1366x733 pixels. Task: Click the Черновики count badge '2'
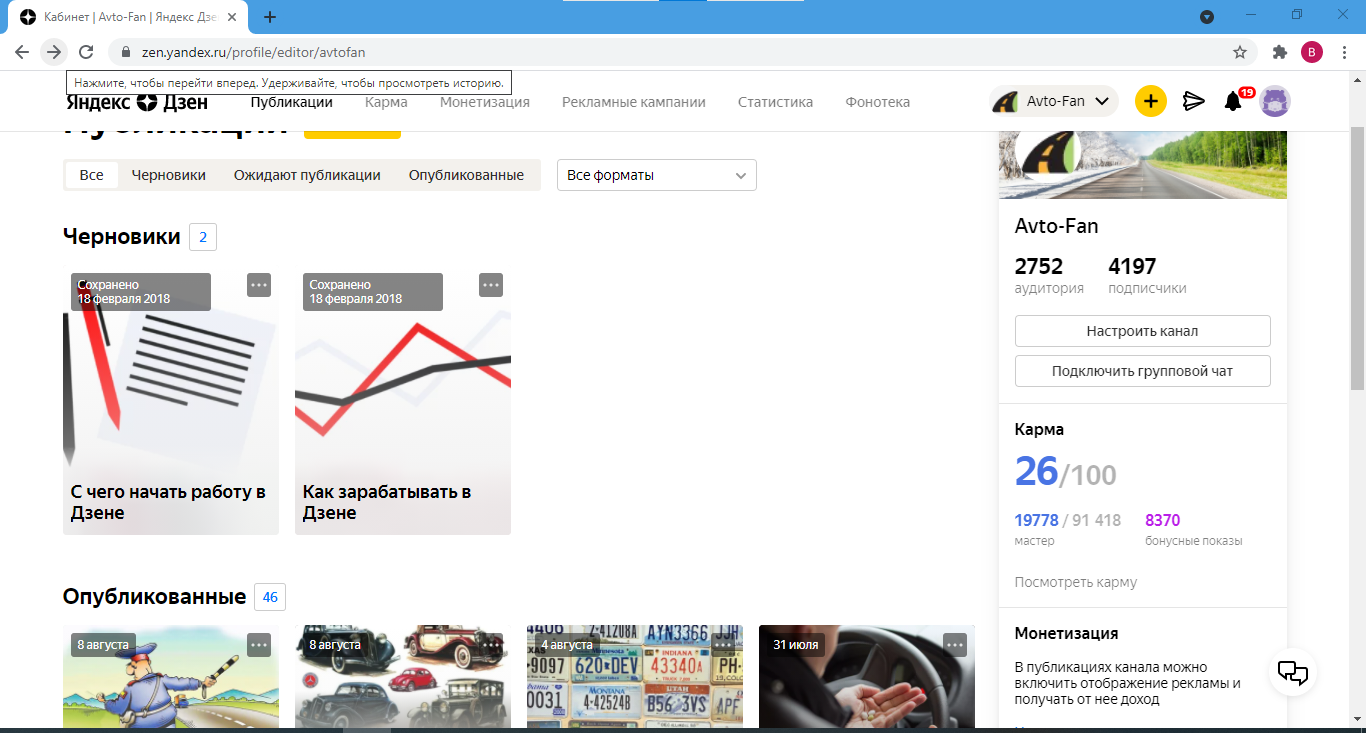tap(203, 237)
